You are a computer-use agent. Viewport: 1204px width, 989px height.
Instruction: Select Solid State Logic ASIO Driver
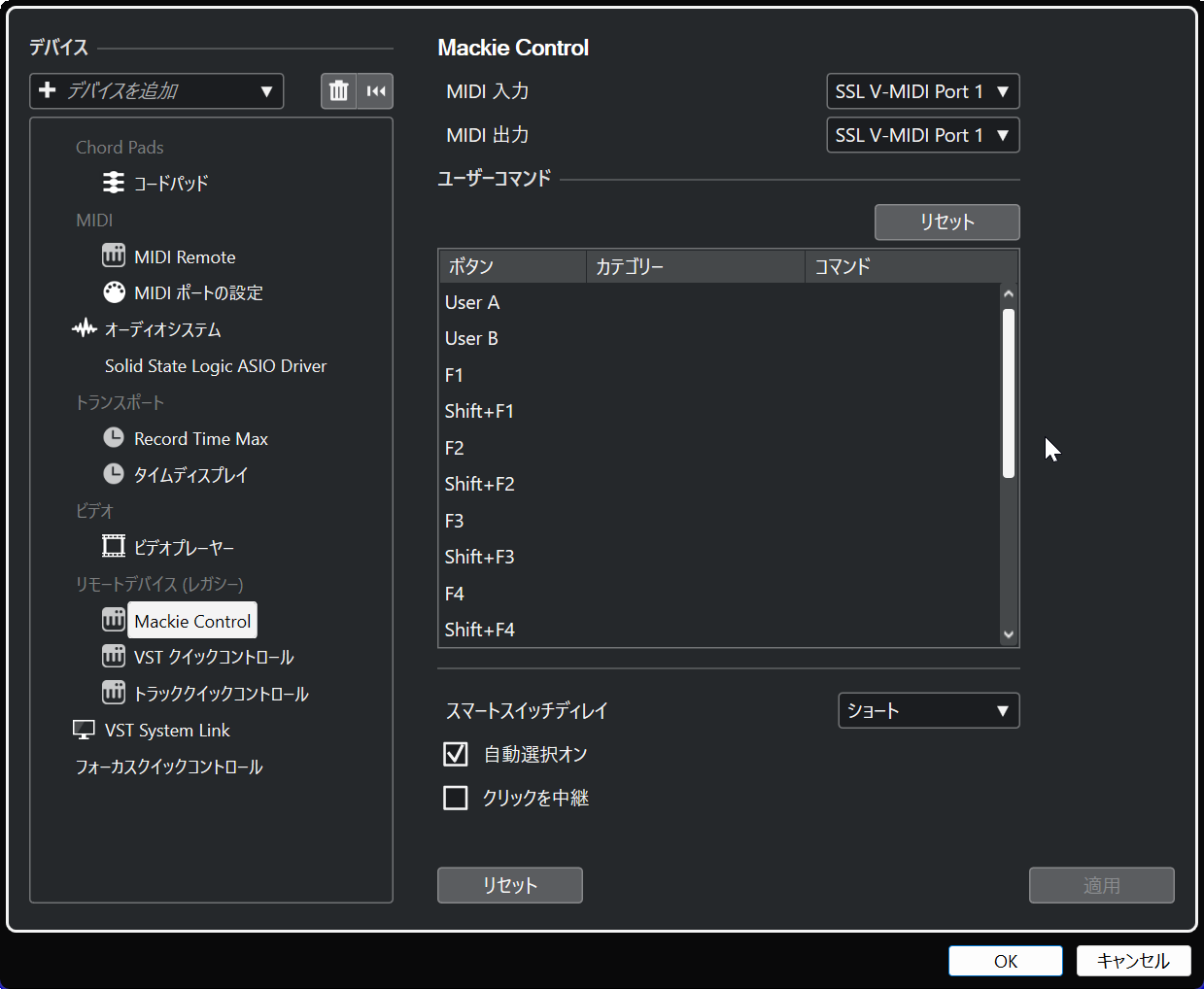216,365
